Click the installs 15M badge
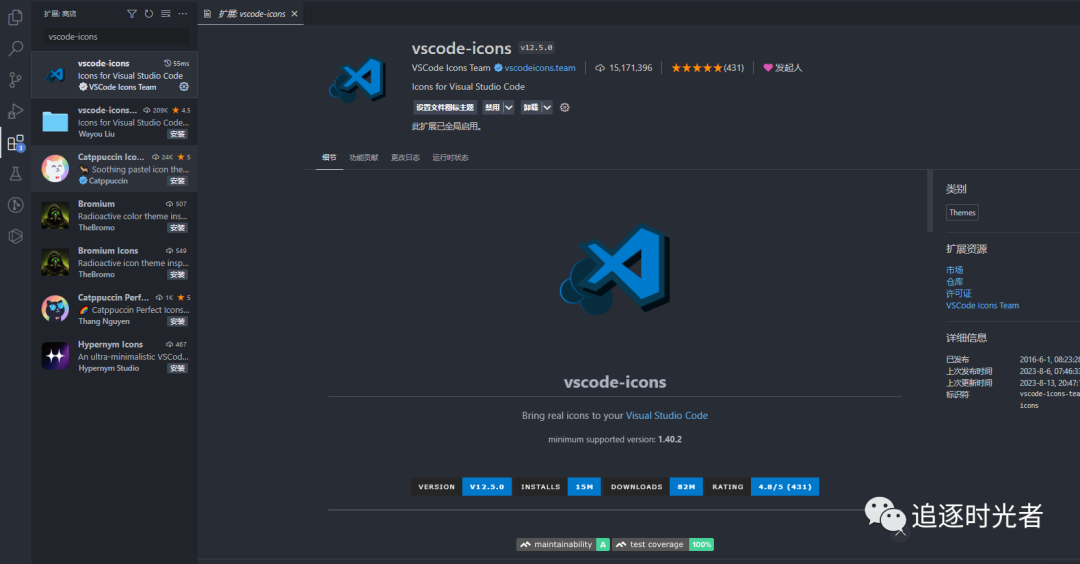 [x=557, y=487]
